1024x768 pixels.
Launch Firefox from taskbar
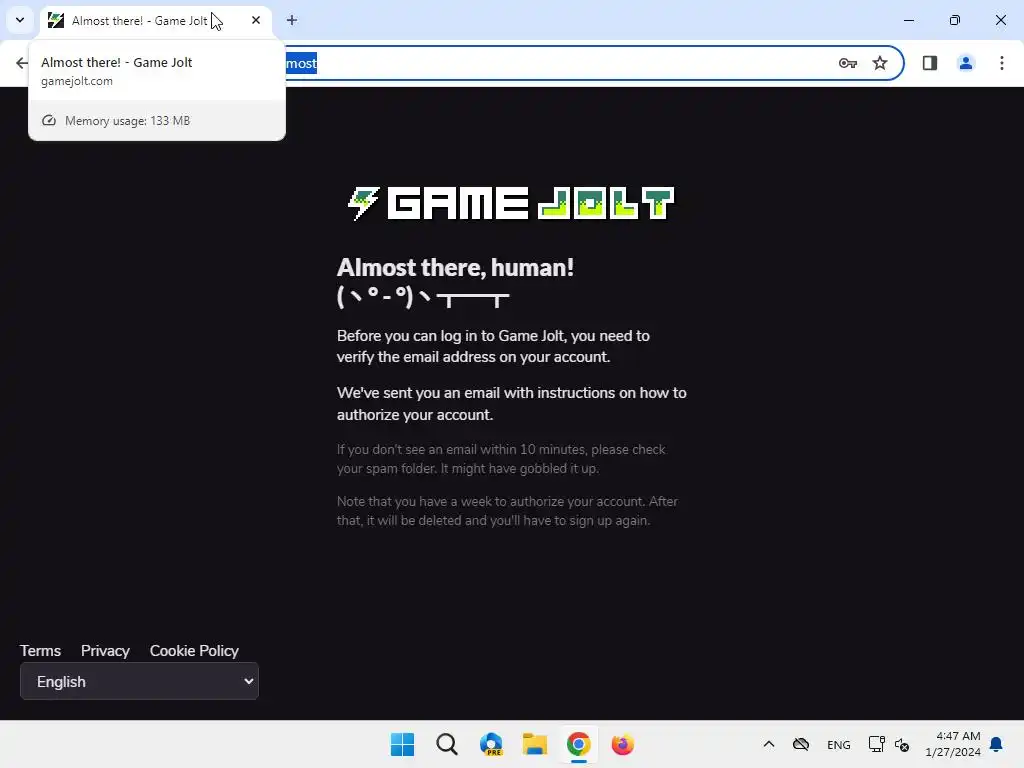pos(622,744)
